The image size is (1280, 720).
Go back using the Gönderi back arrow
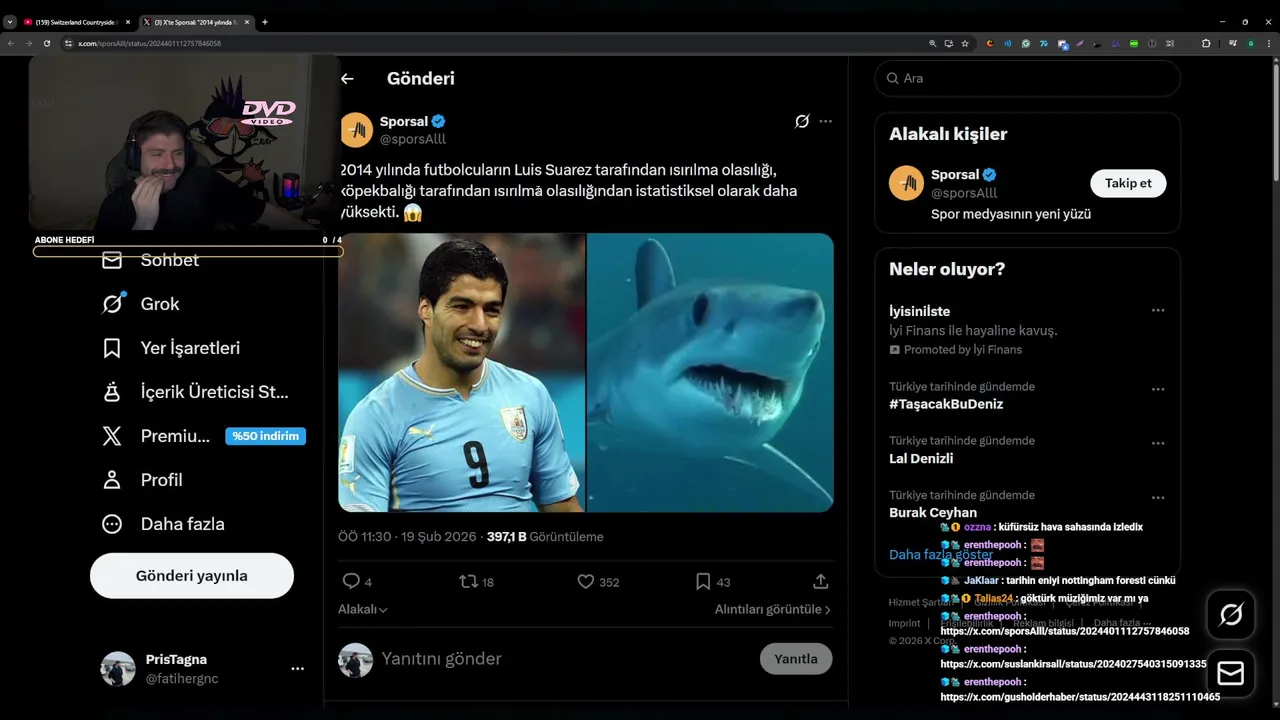[x=347, y=78]
